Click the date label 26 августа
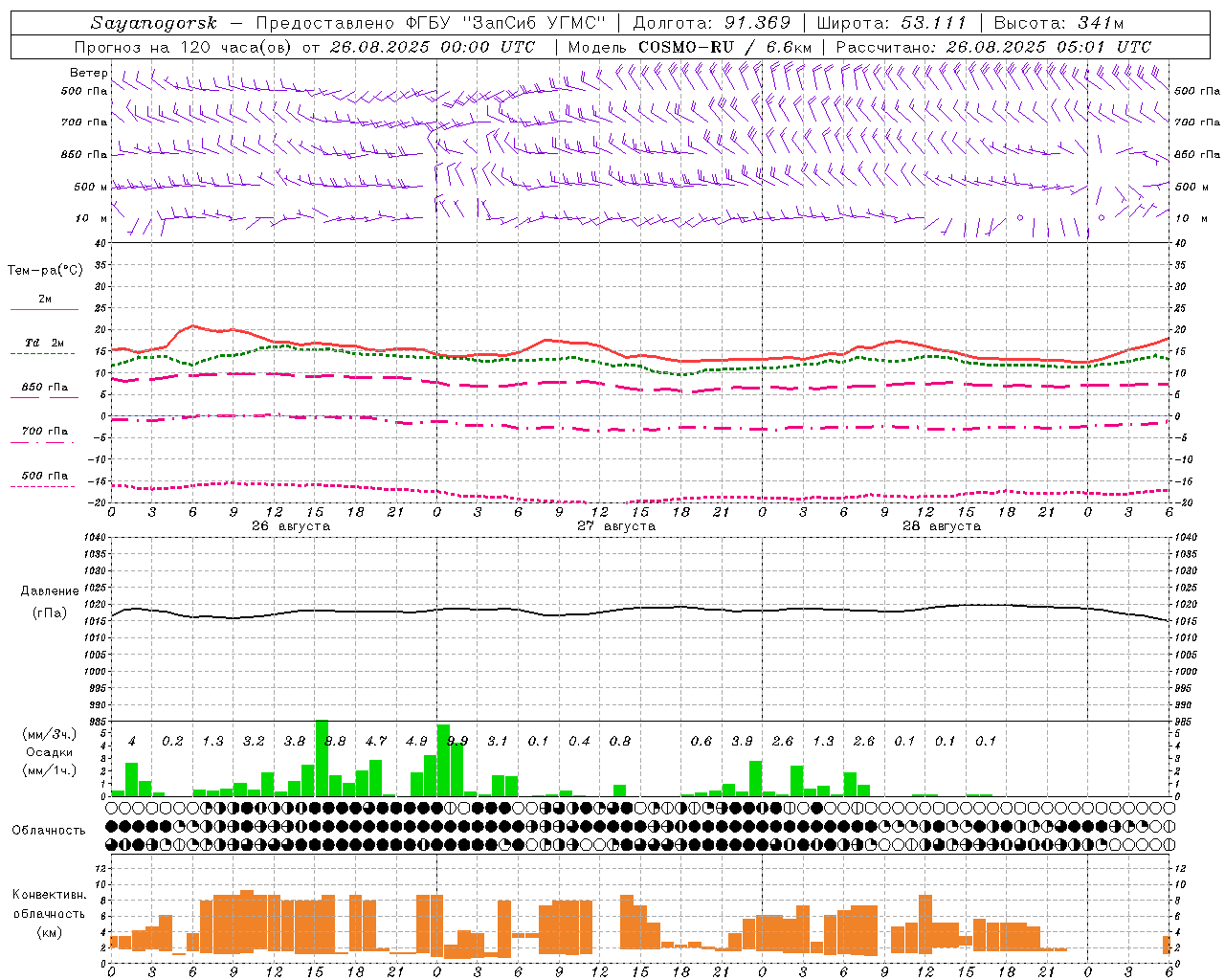Viewport: 1225px width, 980px height. (x=291, y=526)
